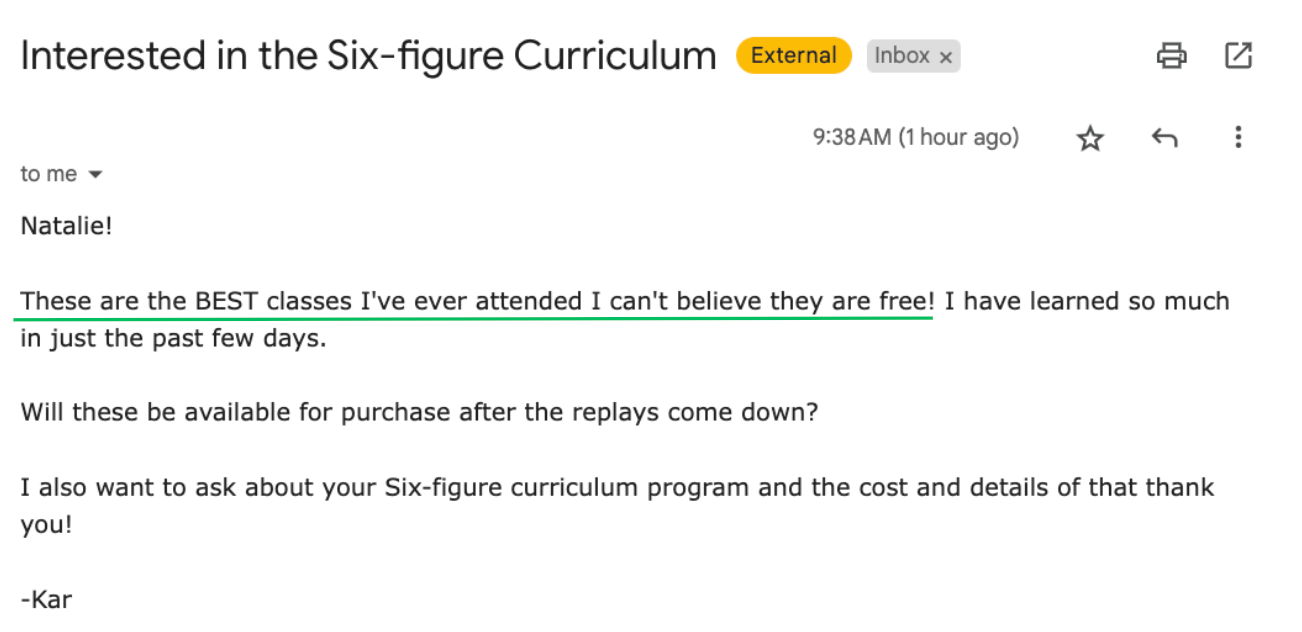
Task: Click the Inbox label tag
Action: pyautogui.click(x=902, y=56)
